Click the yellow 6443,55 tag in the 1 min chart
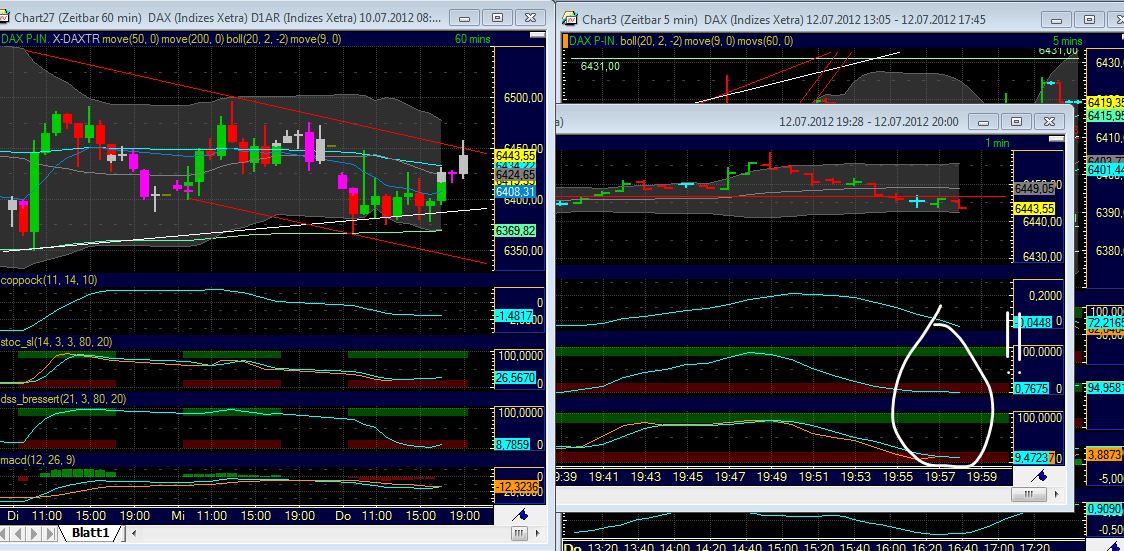 coord(1034,209)
